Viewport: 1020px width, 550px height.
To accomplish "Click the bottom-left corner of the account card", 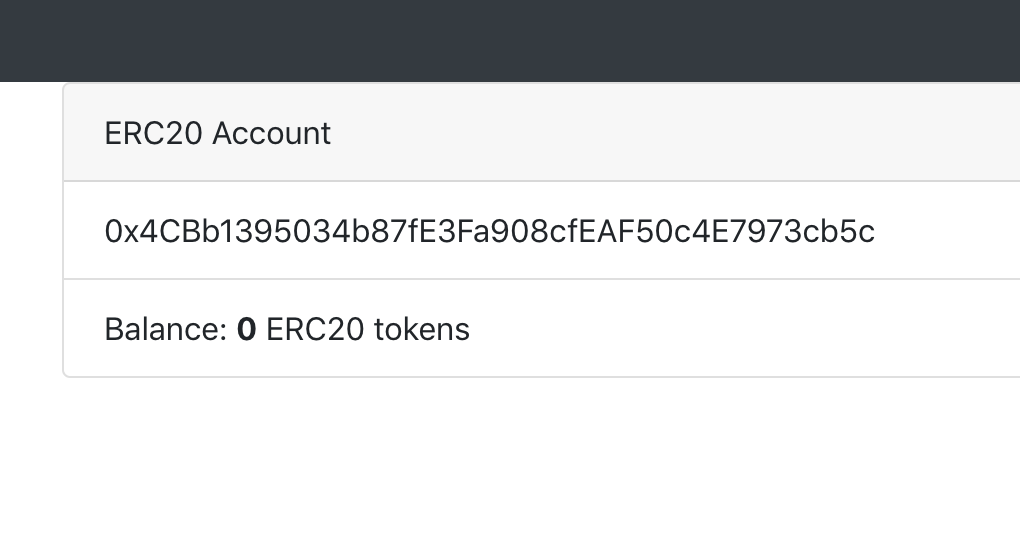I will tap(67, 373).
